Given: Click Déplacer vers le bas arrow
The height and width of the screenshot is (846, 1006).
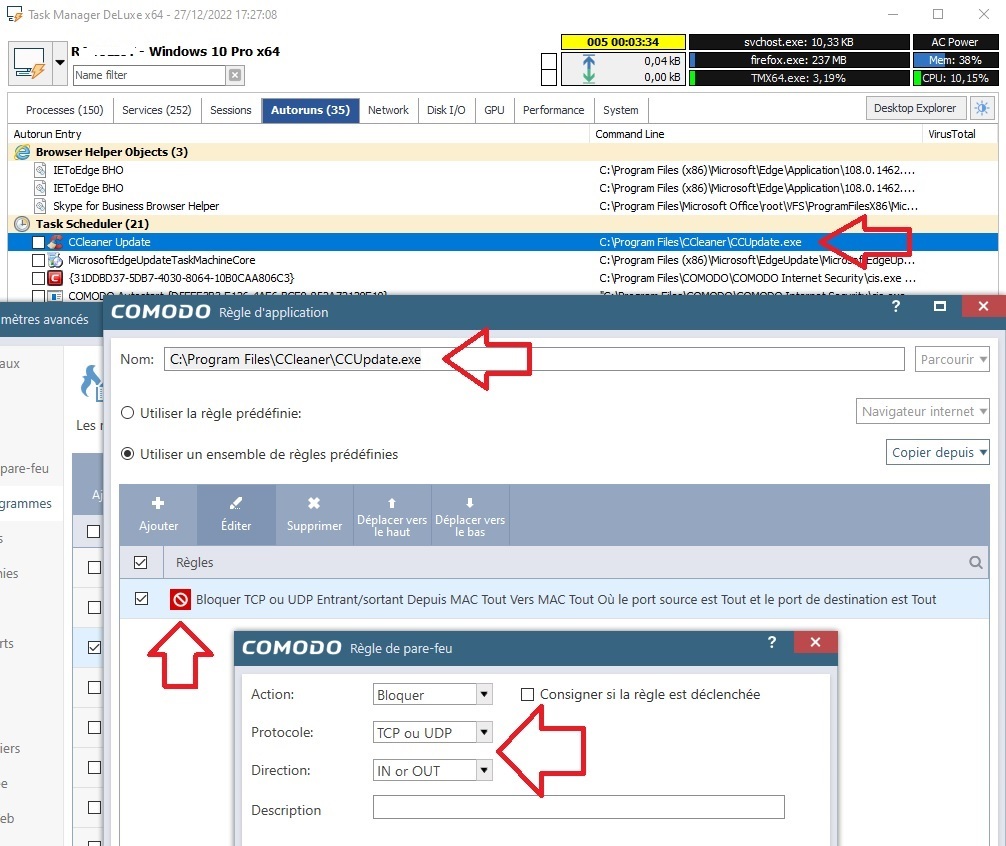Looking at the screenshot, I should (x=470, y=503).
